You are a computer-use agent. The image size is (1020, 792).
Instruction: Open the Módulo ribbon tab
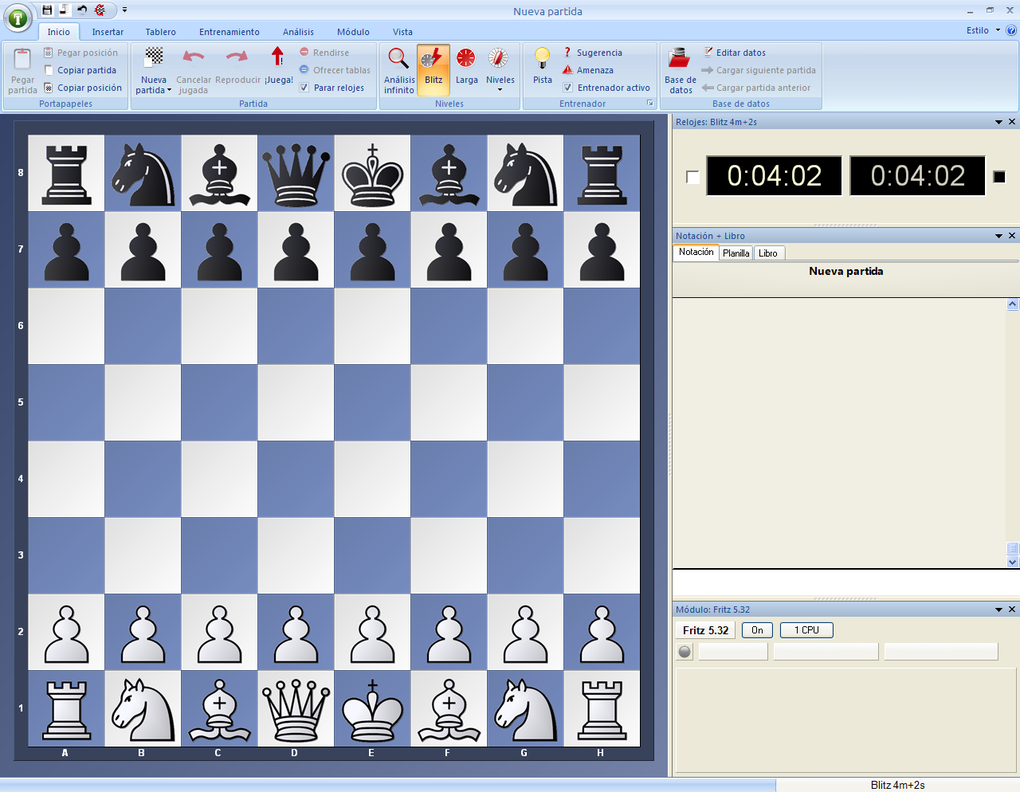tap(353, 32)
